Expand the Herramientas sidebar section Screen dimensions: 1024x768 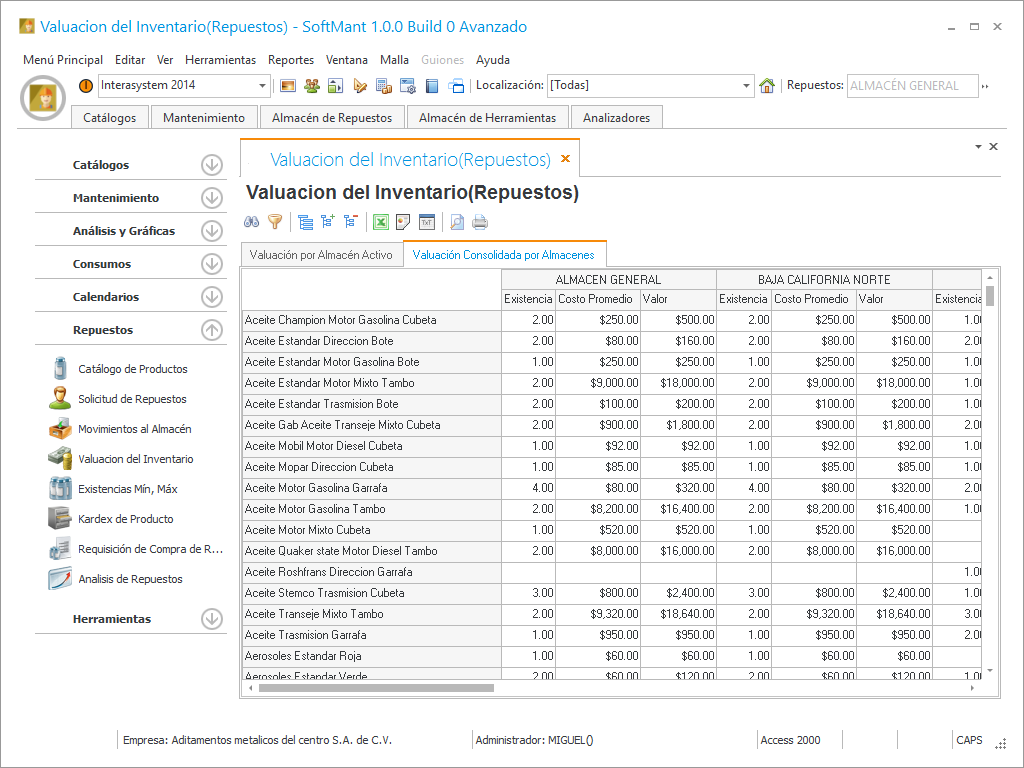pos(211,619)
